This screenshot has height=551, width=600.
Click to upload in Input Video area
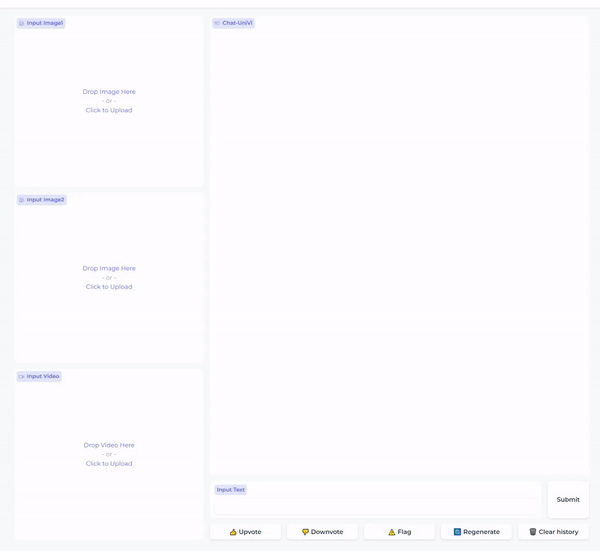click(x=109, y=464)
